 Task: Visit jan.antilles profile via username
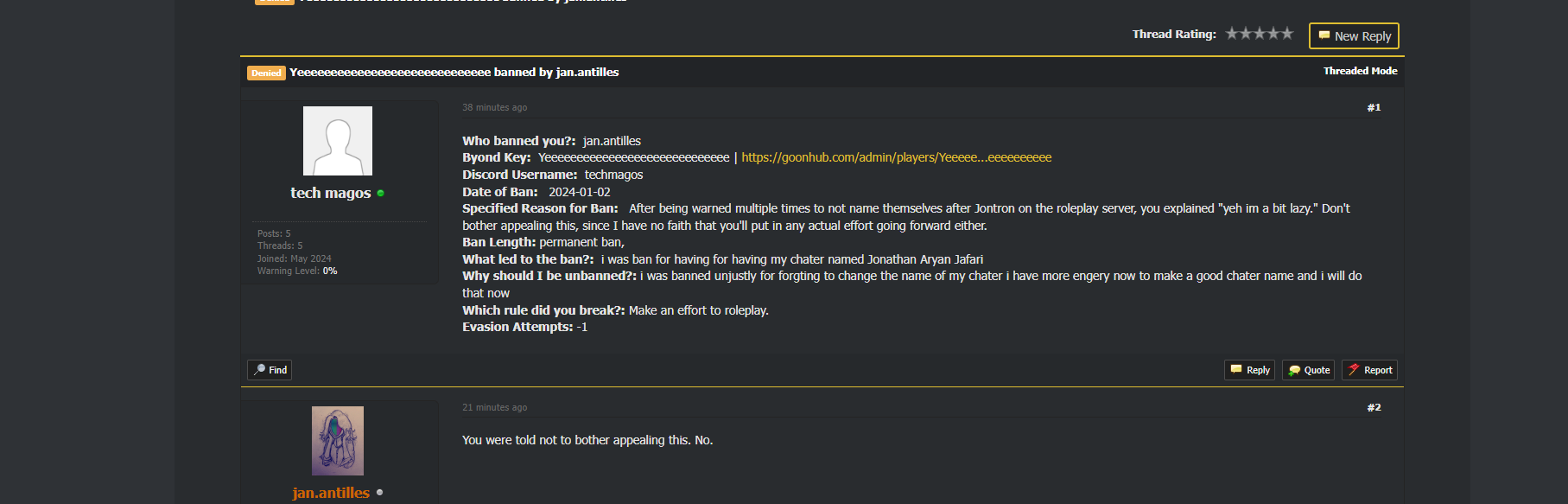coord(331,493)
